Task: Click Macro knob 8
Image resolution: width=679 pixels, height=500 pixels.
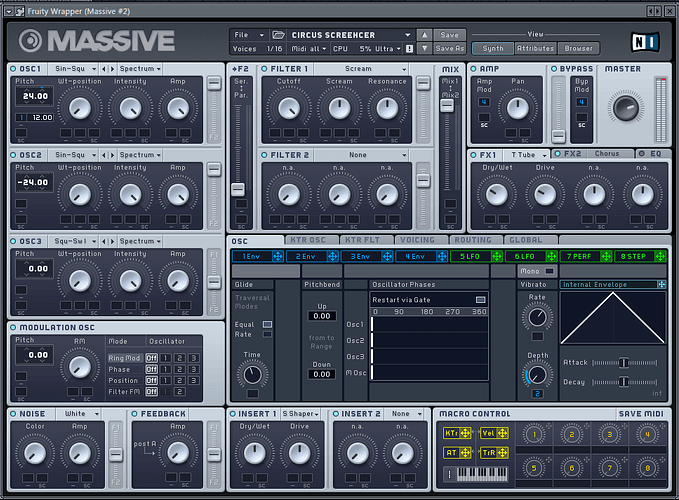Action: [x=648, y=468]
